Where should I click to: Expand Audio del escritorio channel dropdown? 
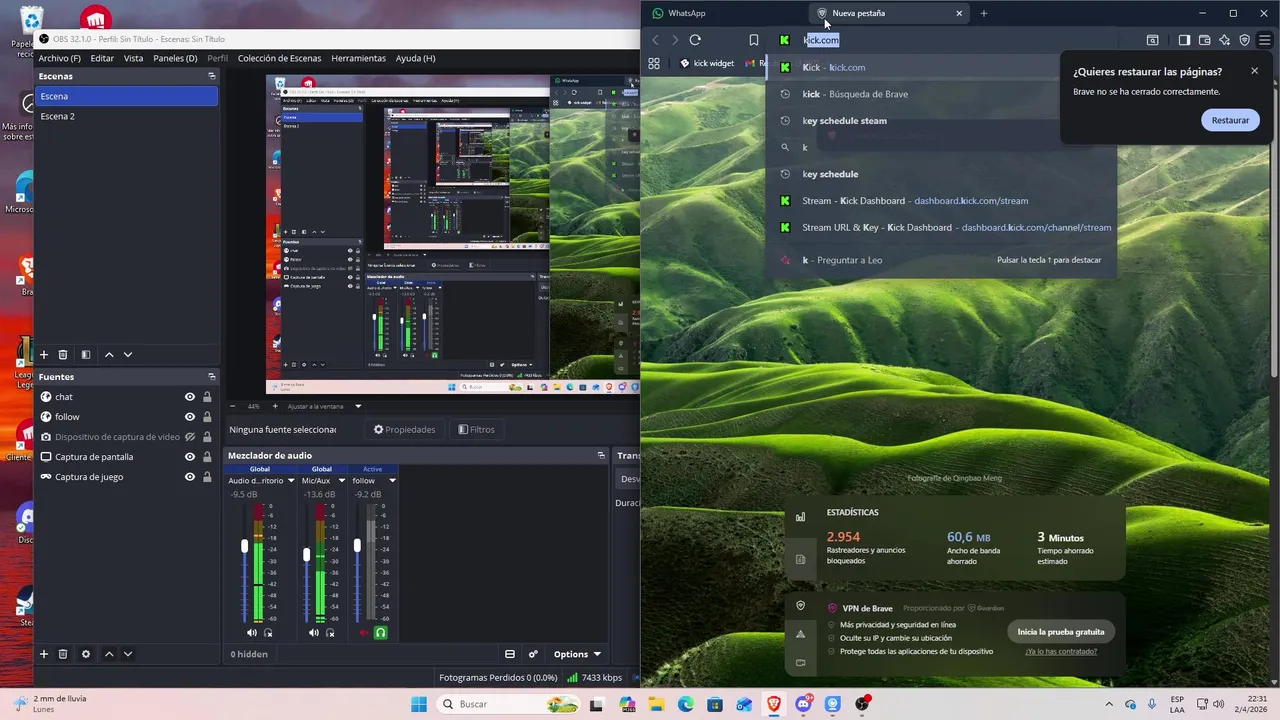pyautogui.click(x=291, y=481)
